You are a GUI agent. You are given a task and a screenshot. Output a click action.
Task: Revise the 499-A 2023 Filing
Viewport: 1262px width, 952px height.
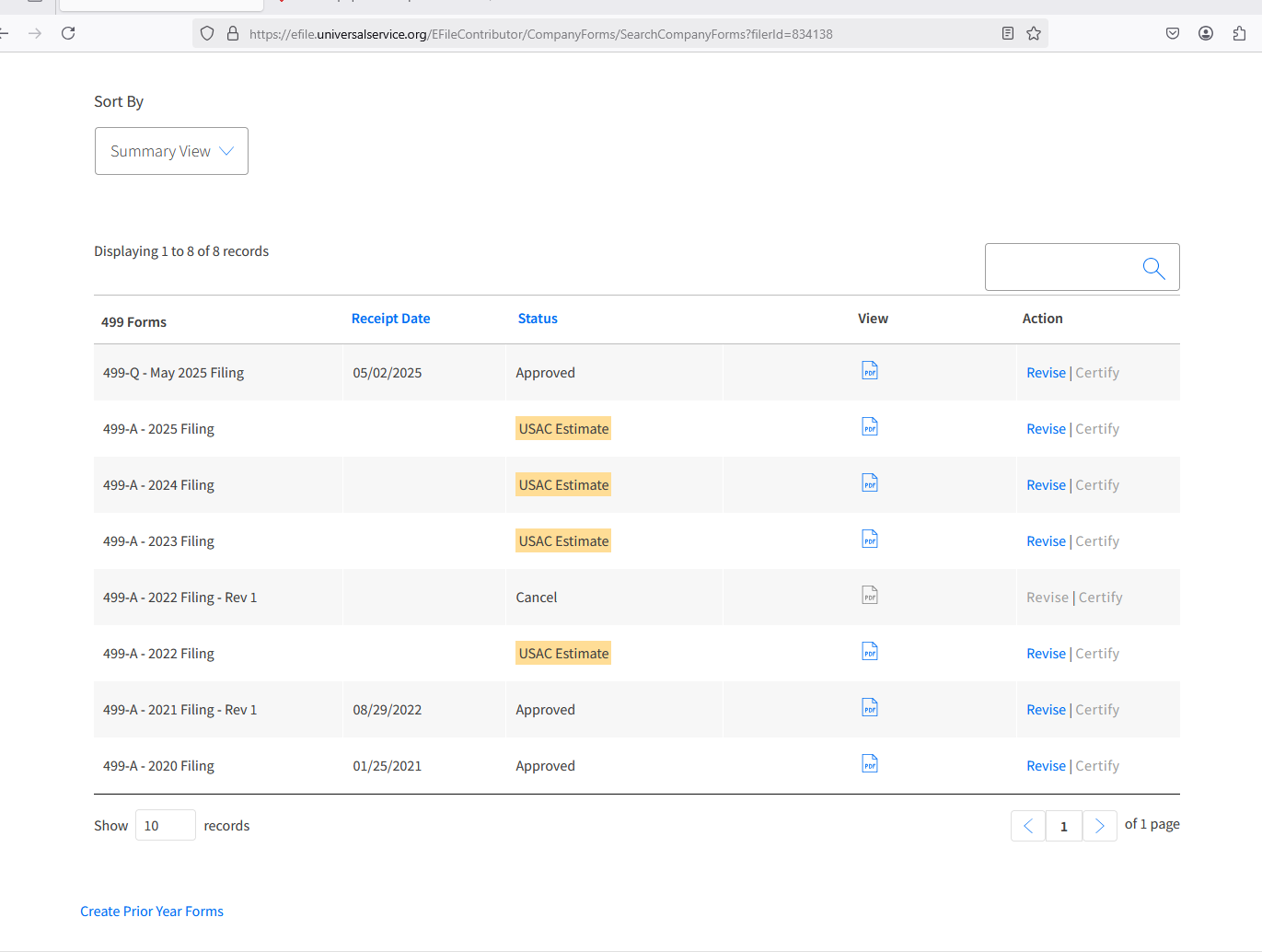click(x=1046, y=541)
